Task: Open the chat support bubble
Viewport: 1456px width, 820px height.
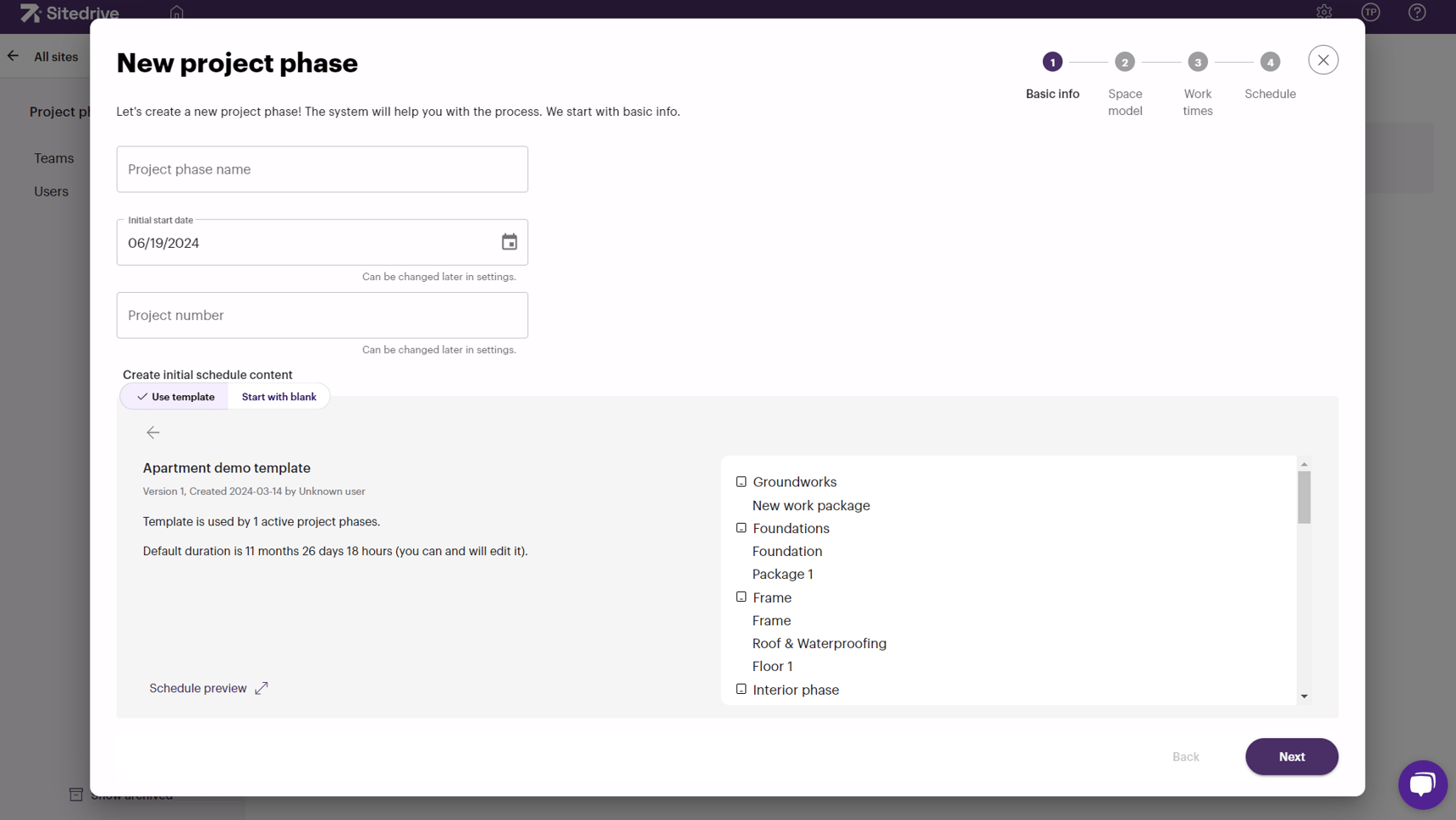Action: click(1423, 784)
